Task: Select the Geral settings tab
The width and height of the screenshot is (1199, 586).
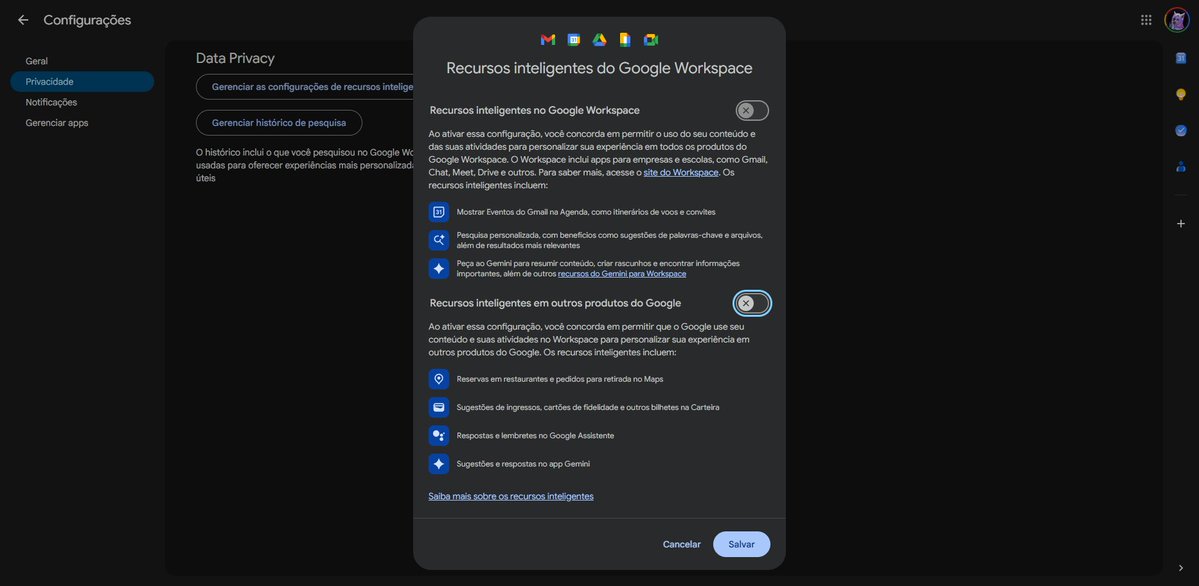Action: (37, 61)
